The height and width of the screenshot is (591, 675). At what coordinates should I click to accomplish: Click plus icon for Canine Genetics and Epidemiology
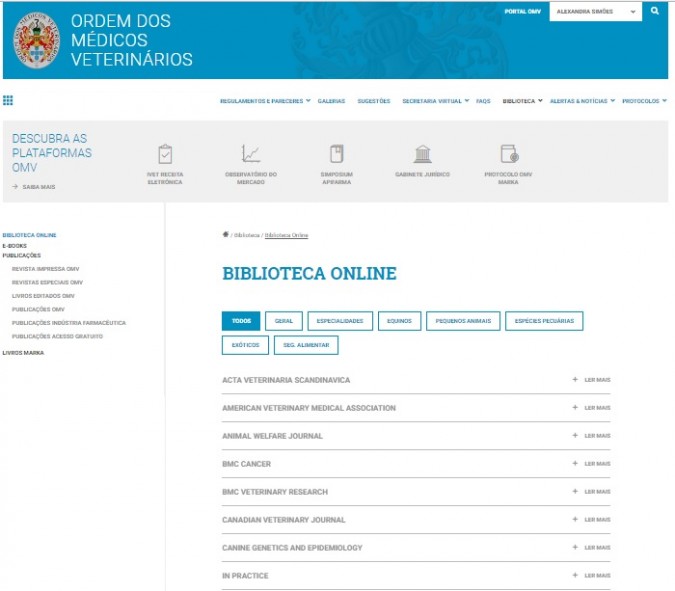tap(575, 547)
